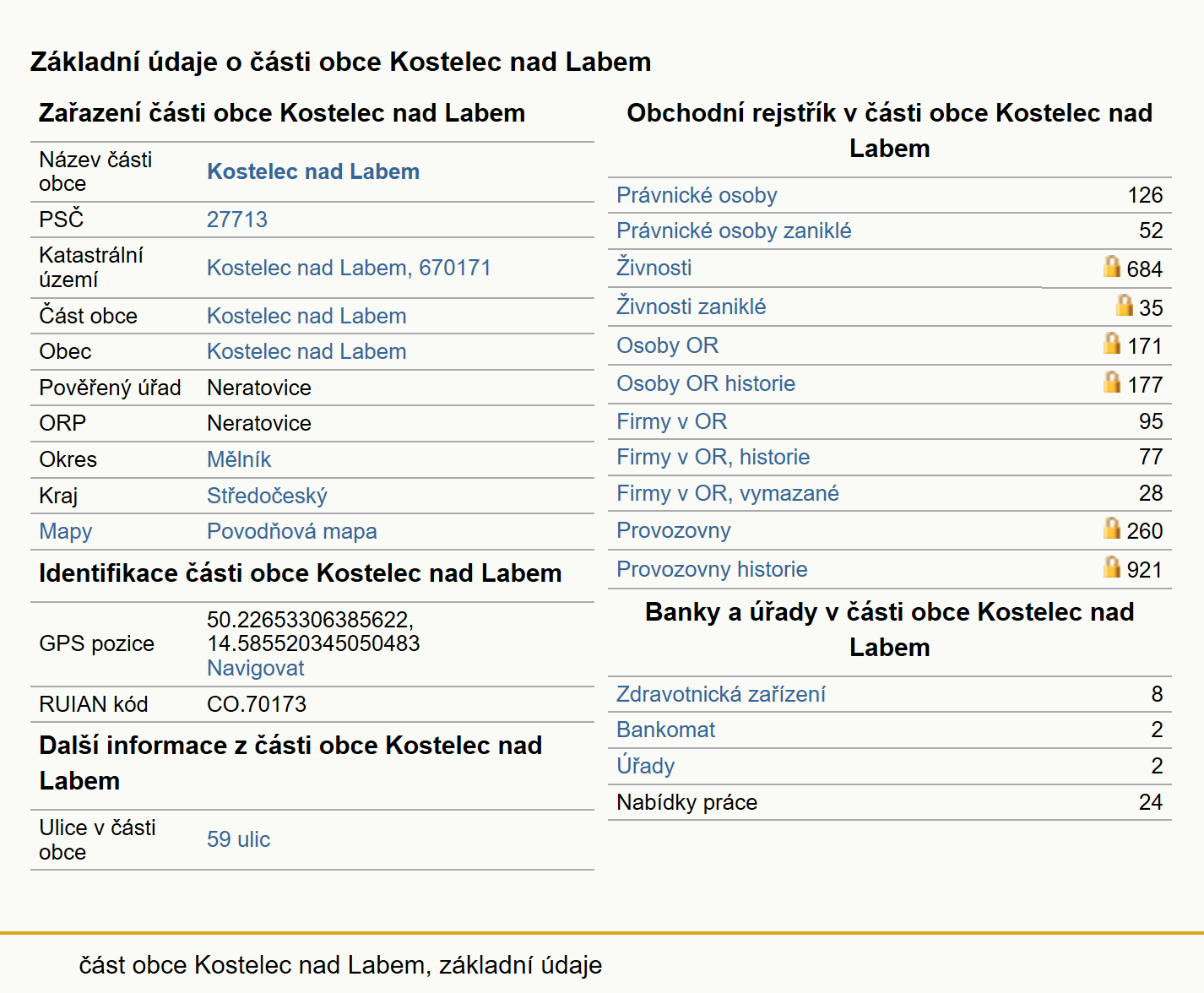Open the Úřady link
The width and height of the screenshot is (1204, 993).
(x=646, y=766)
